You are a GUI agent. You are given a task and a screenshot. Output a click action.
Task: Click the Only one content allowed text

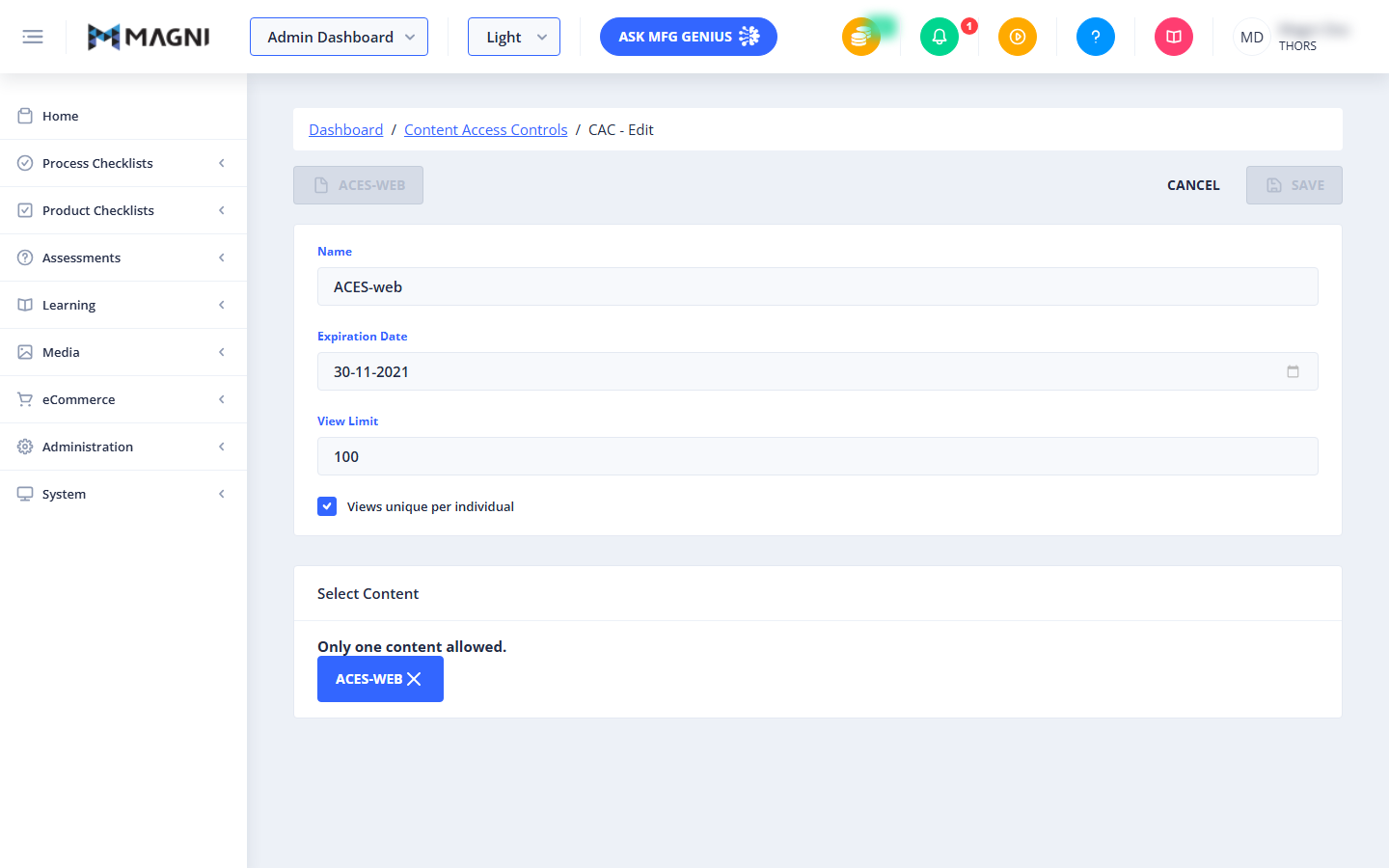[412, 646]
